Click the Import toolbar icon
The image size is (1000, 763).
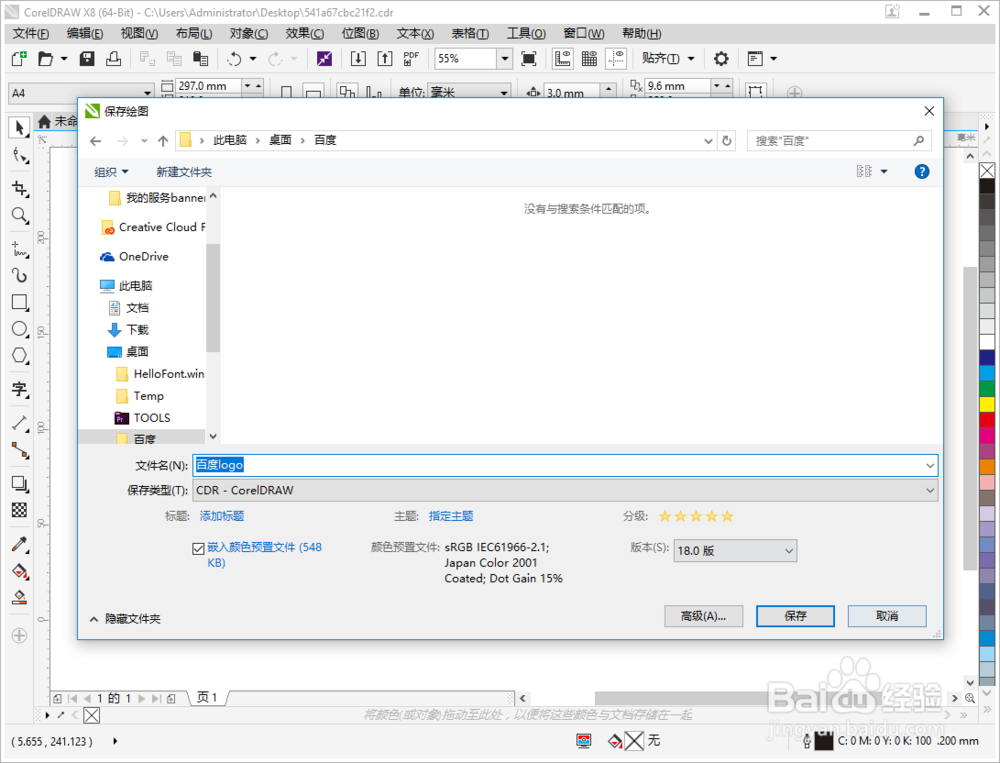358,59
